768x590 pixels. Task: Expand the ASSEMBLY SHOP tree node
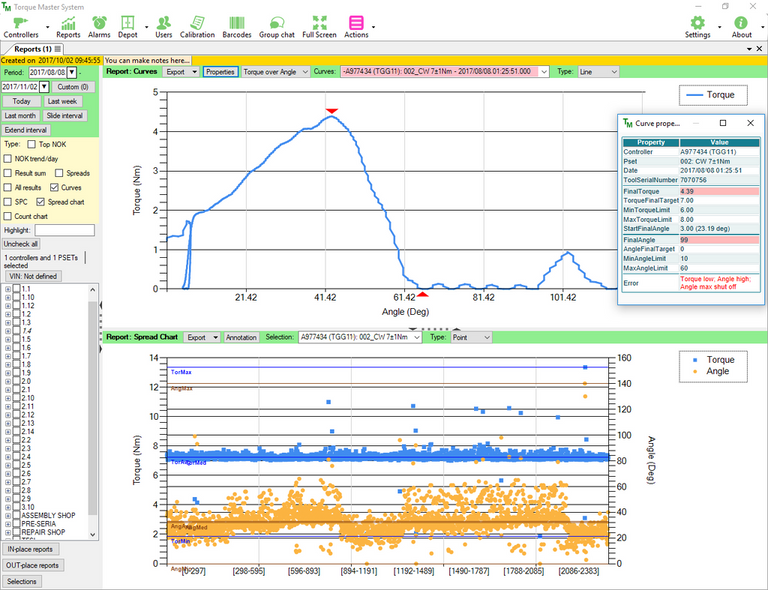click(x=8, y=515)
